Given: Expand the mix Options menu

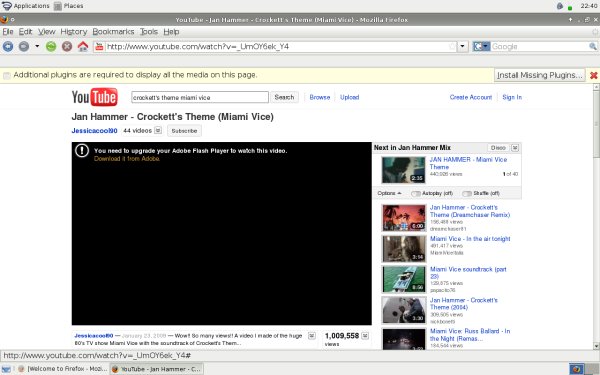Looking at the screenshot, I should pyautogui.click(x=389, y=193).
